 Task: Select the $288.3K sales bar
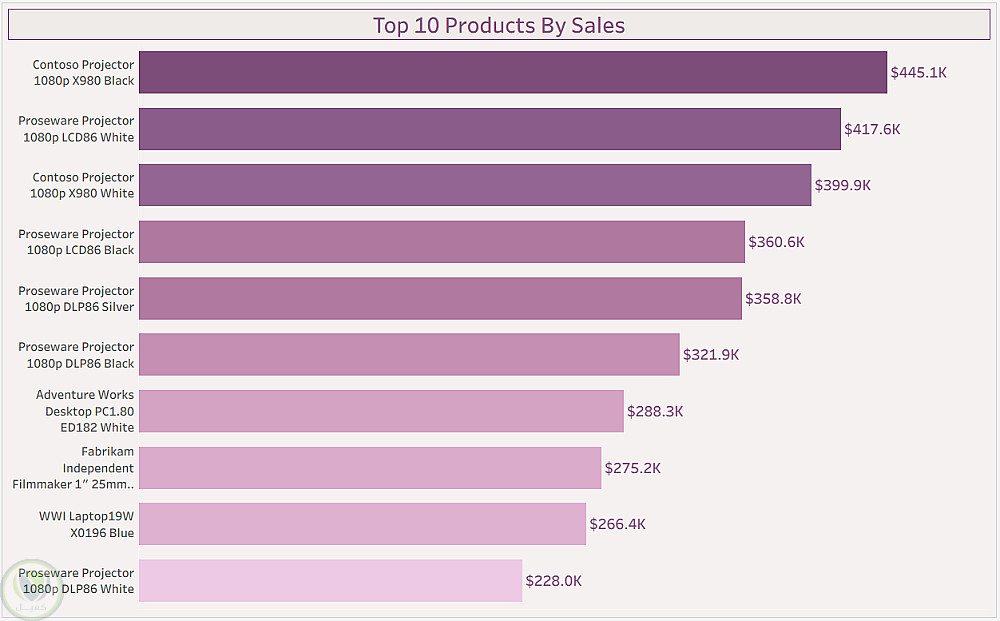tap(381, 411)
